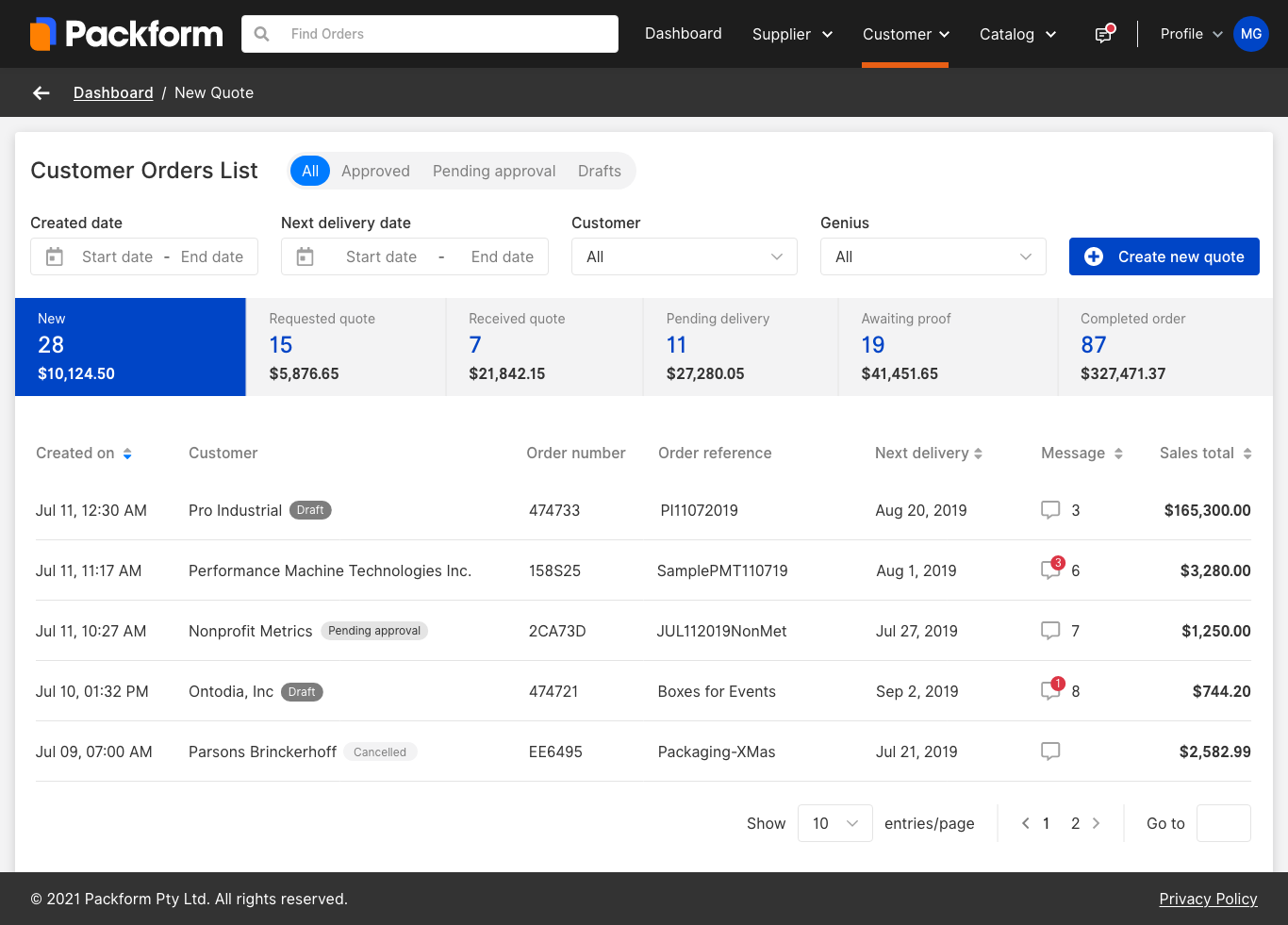
Task: Open messages for order 474721
Action: [x=1050, y=690]
